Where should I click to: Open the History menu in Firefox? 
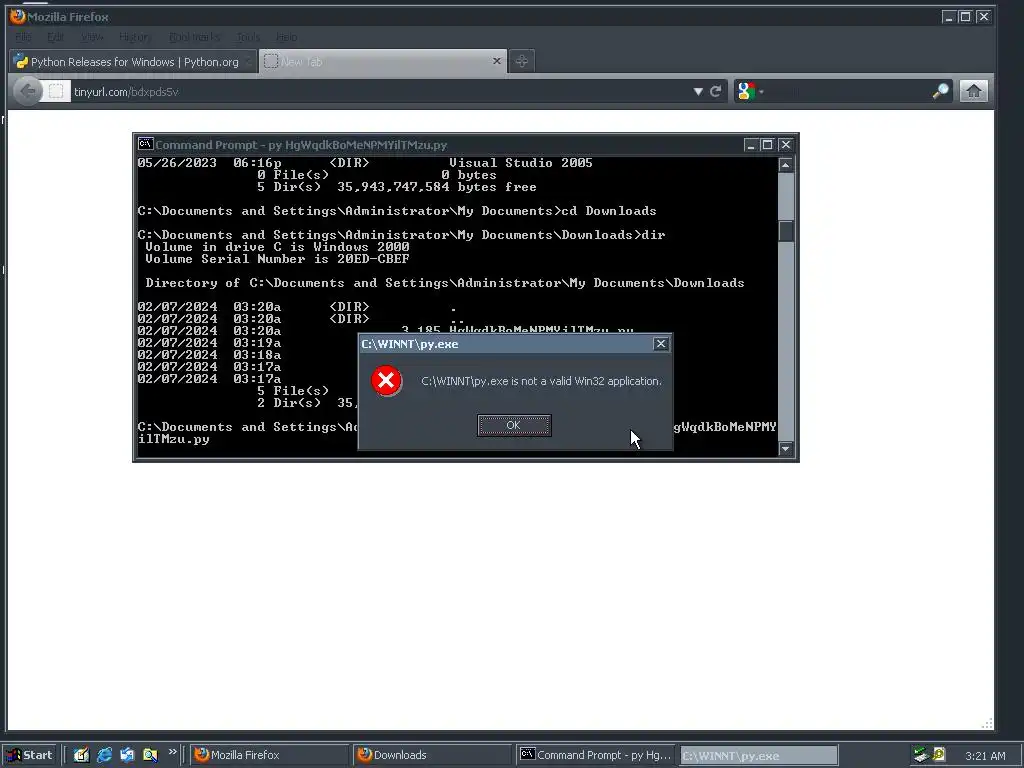135,37
